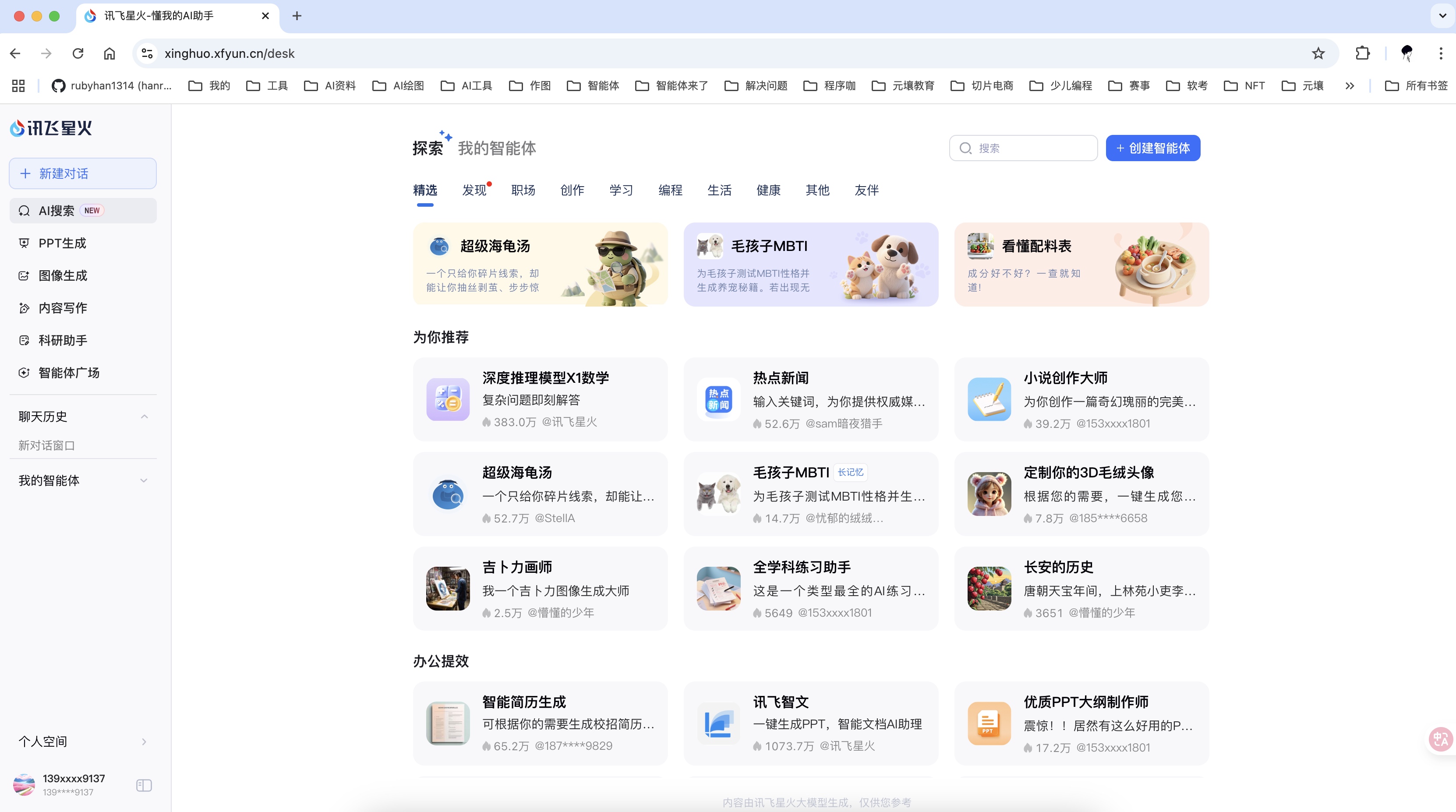Screen dimensions: 1456x812
Task: Select the 友伴 category tab
Action: pyautogui.click(x=867, y=191)
